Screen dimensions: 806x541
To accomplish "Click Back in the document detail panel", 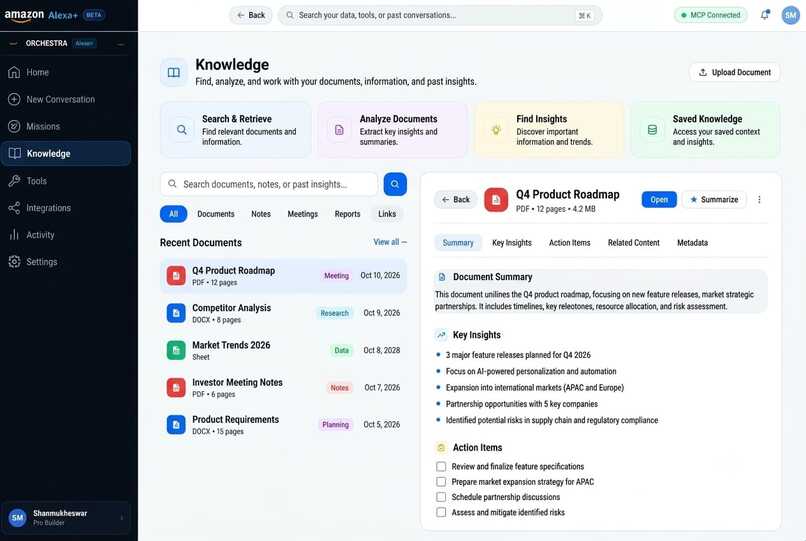I will pos(456,200).
